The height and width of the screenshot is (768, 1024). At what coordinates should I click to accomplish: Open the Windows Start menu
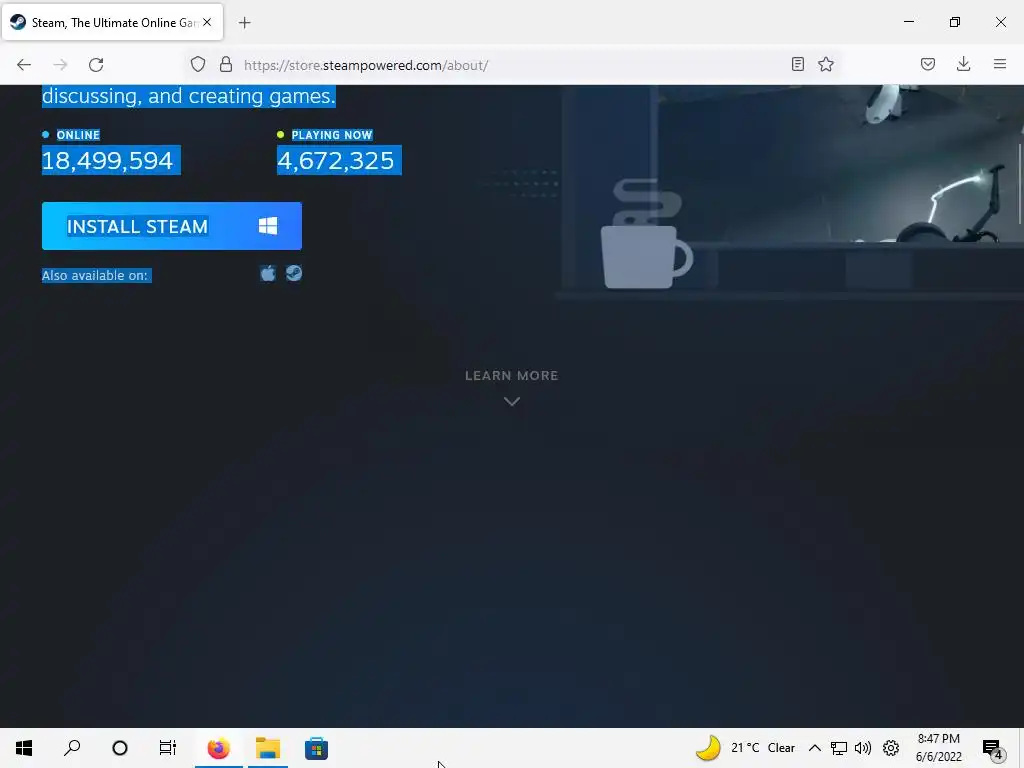click(24, 748)
